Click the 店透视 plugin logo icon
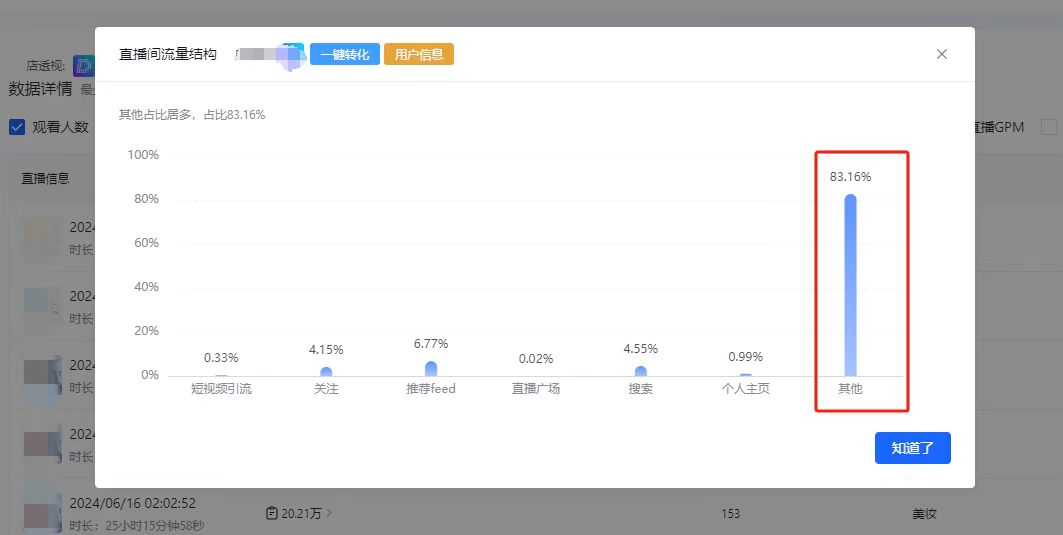The image size is (1063, 535). click(x=84, y=66)
